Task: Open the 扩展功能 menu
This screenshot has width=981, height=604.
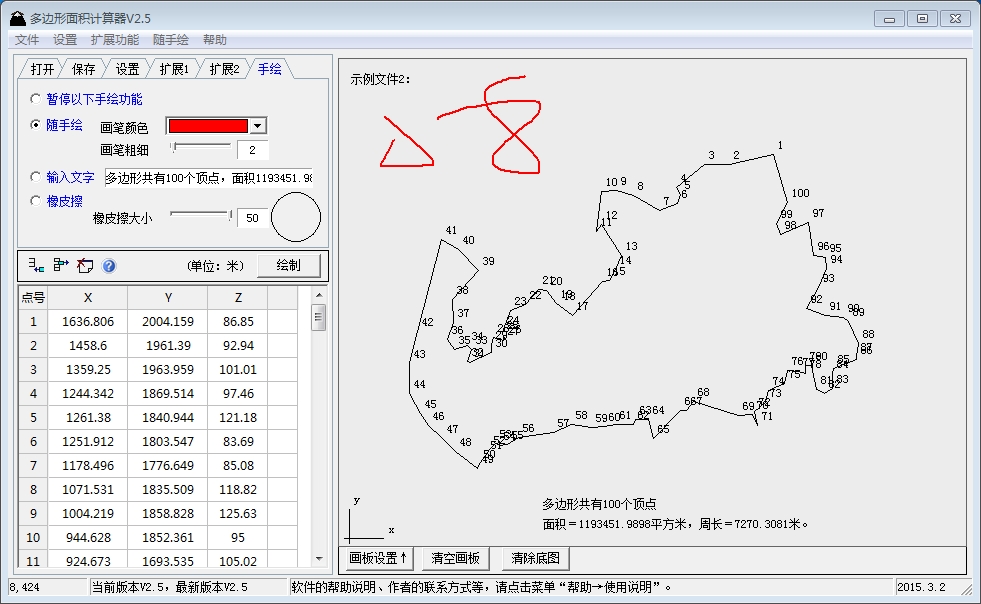Action: (x=114, y=40)
